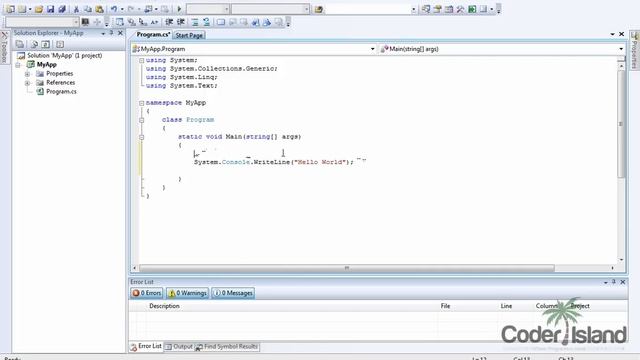Click the Save All icon
Image resolution: width=640 pixels, height=360 pixels.
(x=62, y=9)
